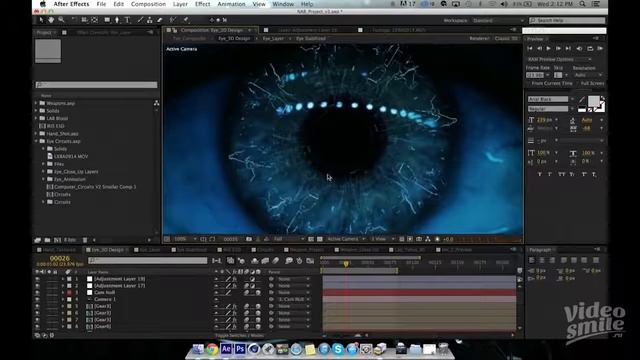This screenshot has width=640, height=360.
Task: Select the Rectangle shape tool
Action: point(107,20)
